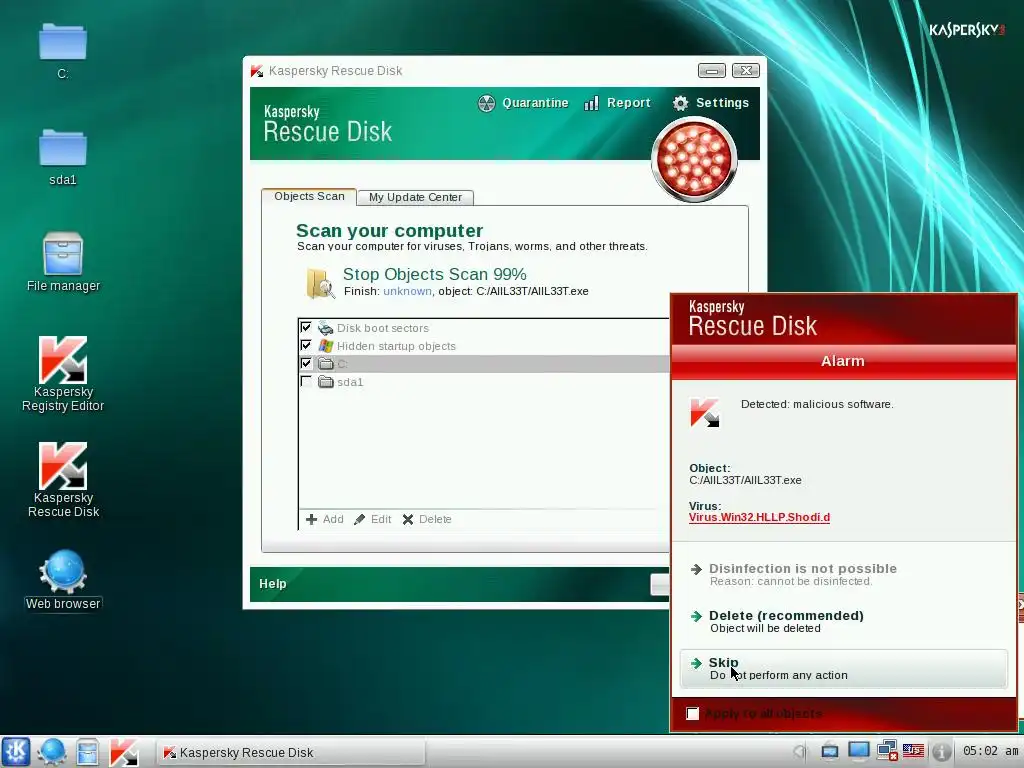Select Disk boot sectors row
The image size is (1024, 768).
[484, 328]
